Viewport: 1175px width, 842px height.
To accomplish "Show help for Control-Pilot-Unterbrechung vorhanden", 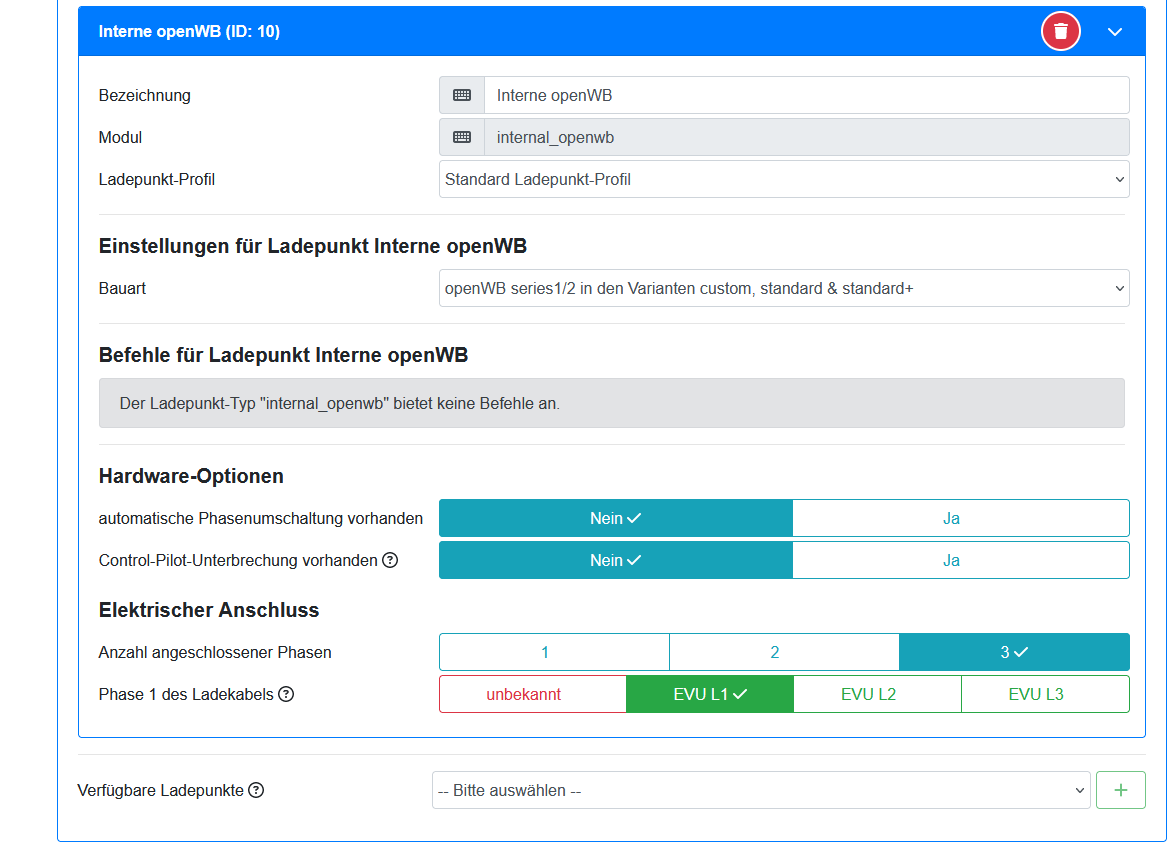I will click(x=390, y=560).
